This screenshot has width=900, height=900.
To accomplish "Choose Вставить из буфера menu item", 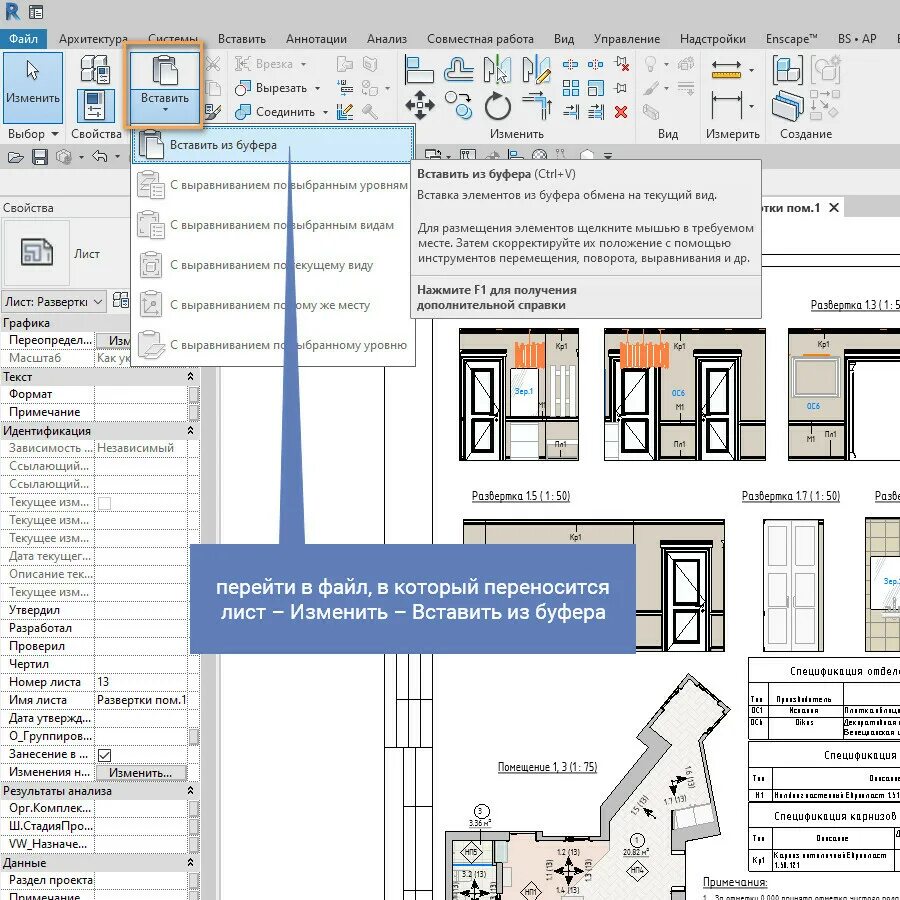I will coord(273,145).
